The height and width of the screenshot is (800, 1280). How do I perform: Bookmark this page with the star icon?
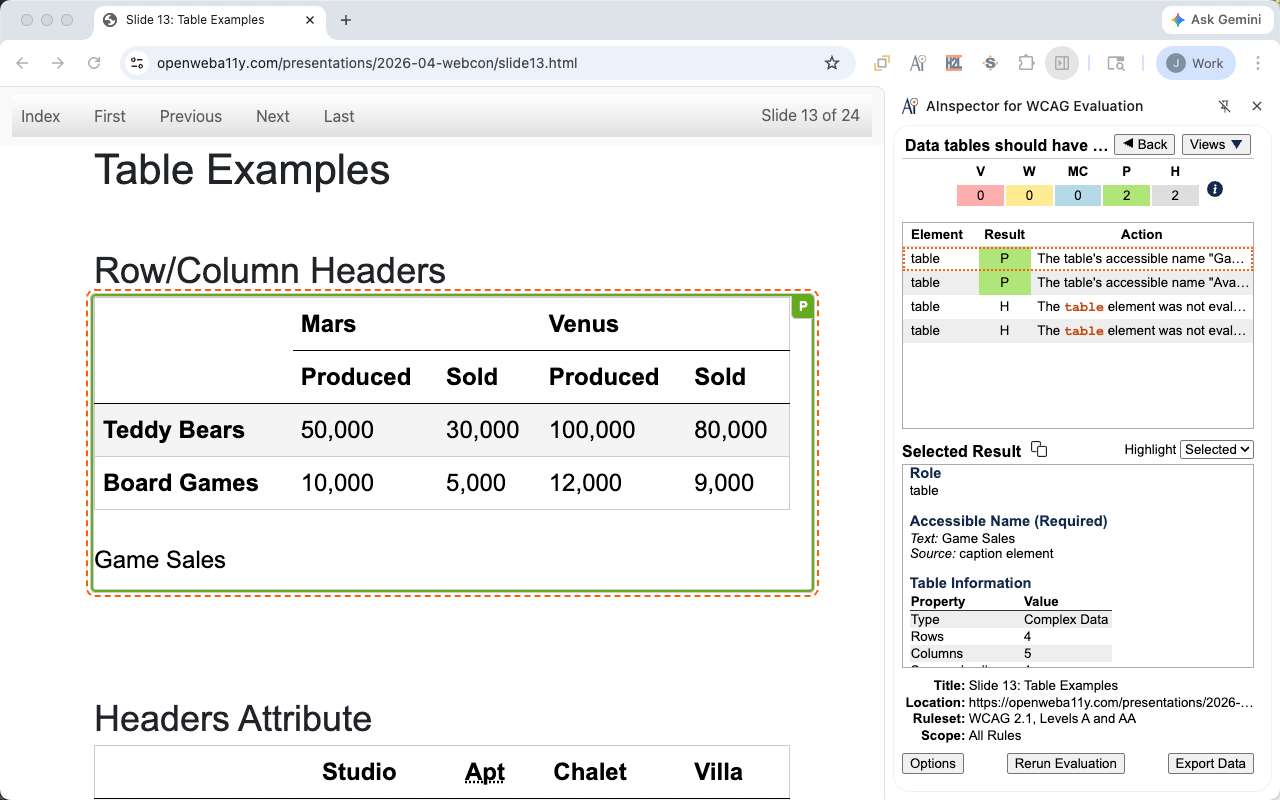click(x=832, y=63)
